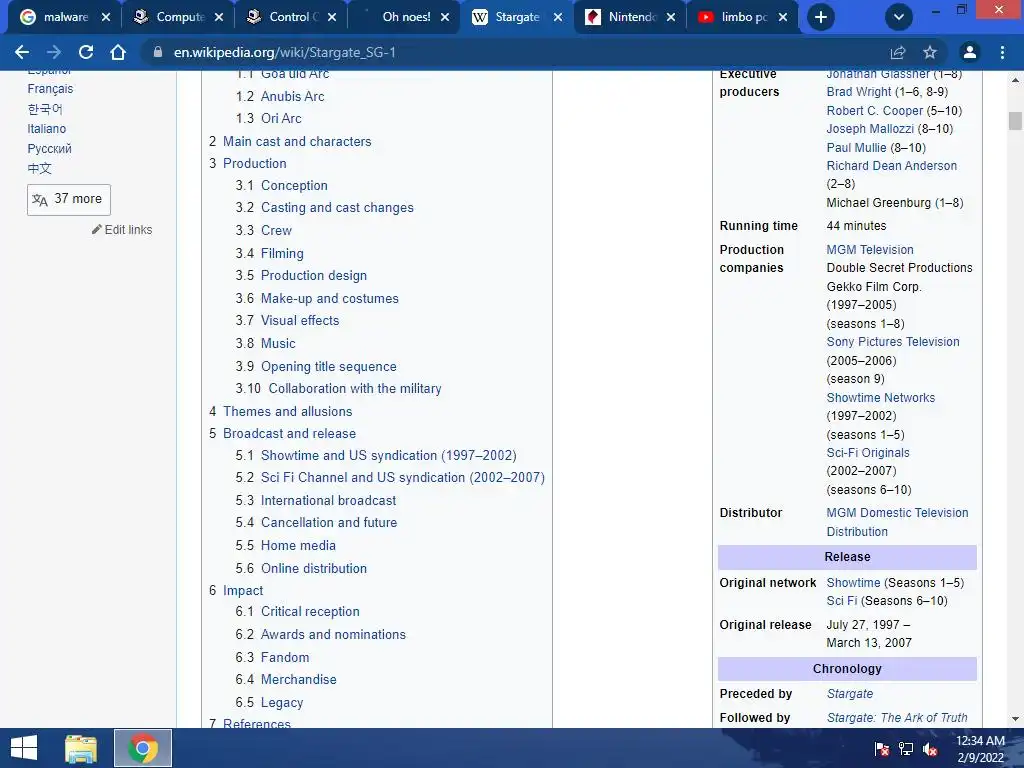This screenshot has height=768, width=1024.
Task: Jump to Themes and allusions section
Action: 281,411
